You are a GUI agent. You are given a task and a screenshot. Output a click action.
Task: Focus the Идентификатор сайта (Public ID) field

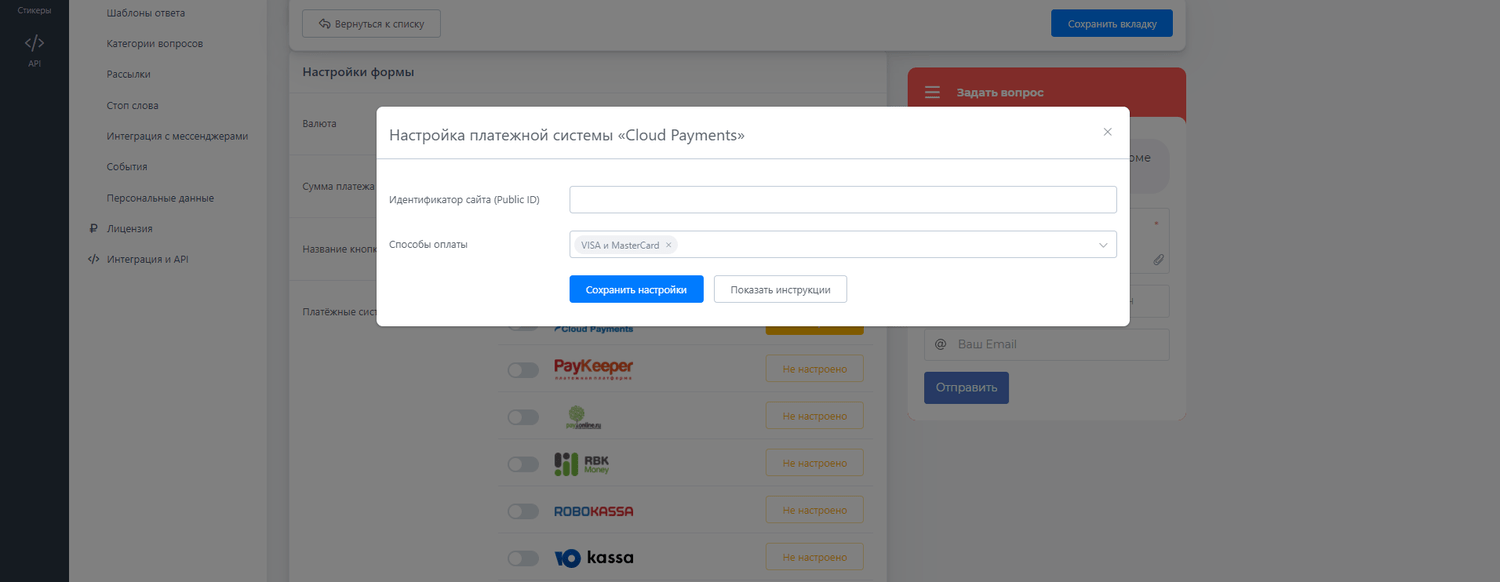[x=843, y=200]
